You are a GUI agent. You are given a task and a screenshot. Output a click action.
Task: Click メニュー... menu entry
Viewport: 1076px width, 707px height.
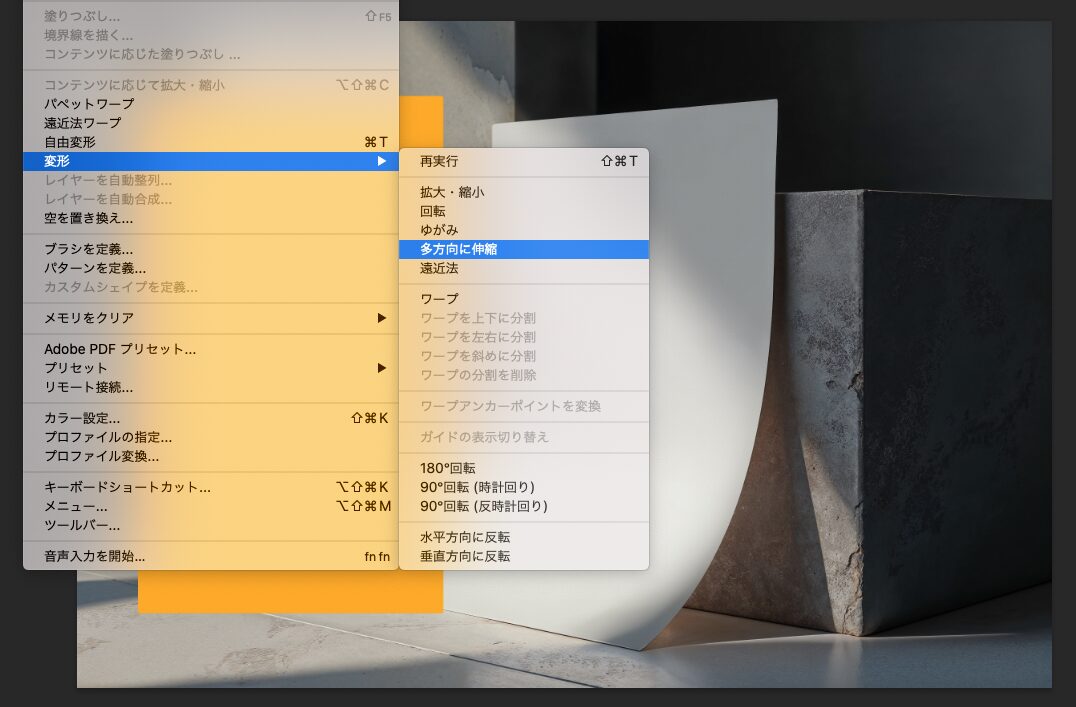coord(211,507)
